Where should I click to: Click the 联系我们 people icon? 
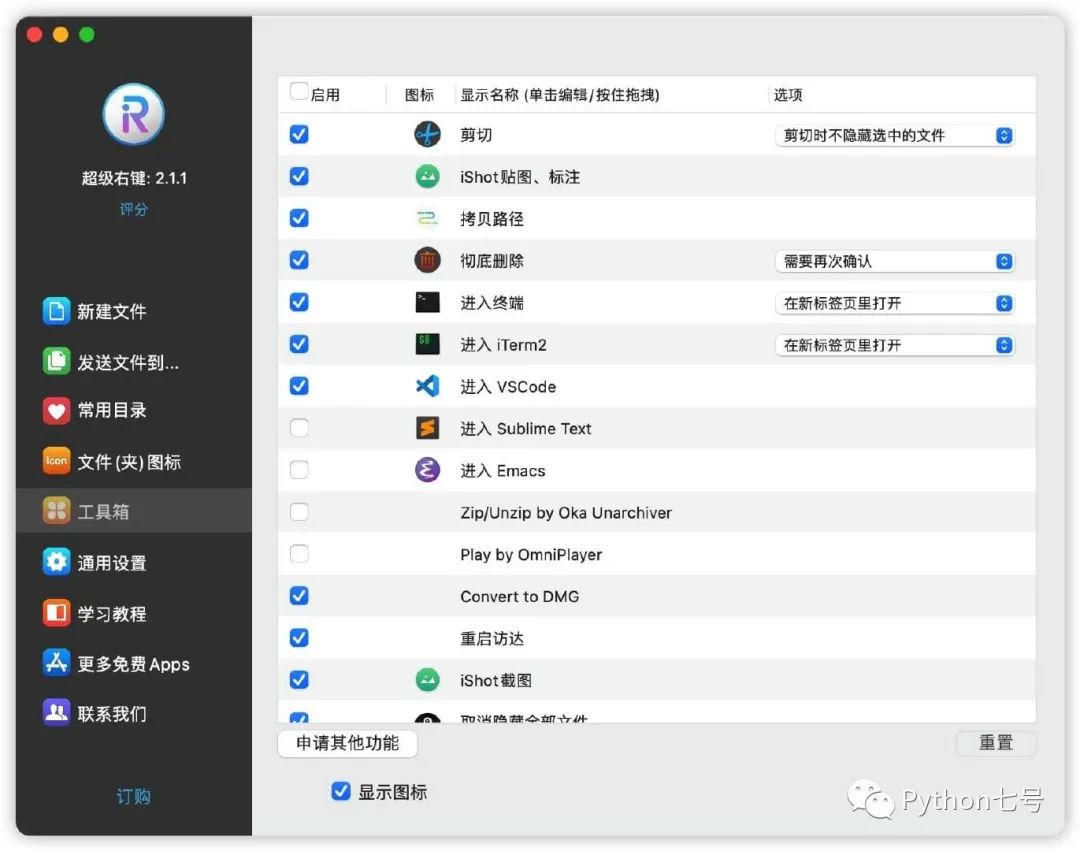pos(56,713)
